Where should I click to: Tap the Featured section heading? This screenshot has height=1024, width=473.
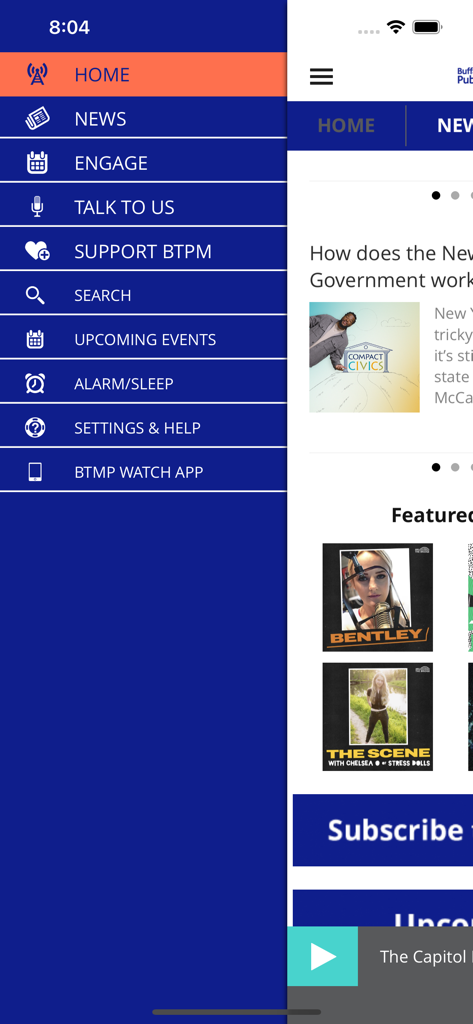[x=432, y=515]
